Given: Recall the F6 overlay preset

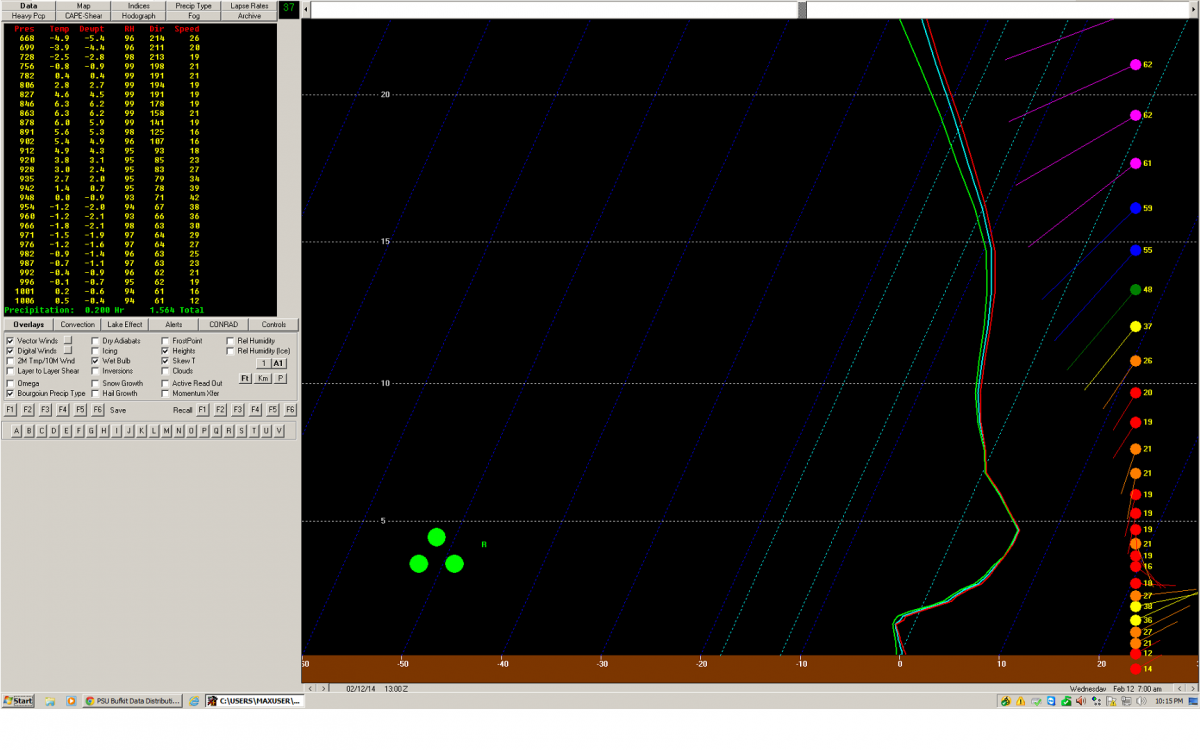Looking at the screenshot, I should pos(290,410).
